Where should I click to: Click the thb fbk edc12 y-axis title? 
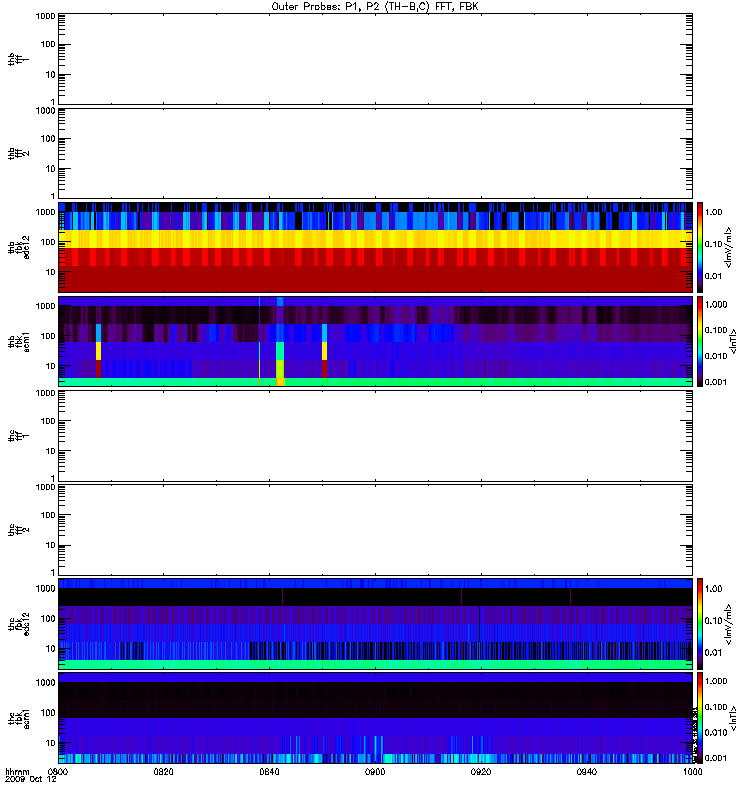[19, 247]
